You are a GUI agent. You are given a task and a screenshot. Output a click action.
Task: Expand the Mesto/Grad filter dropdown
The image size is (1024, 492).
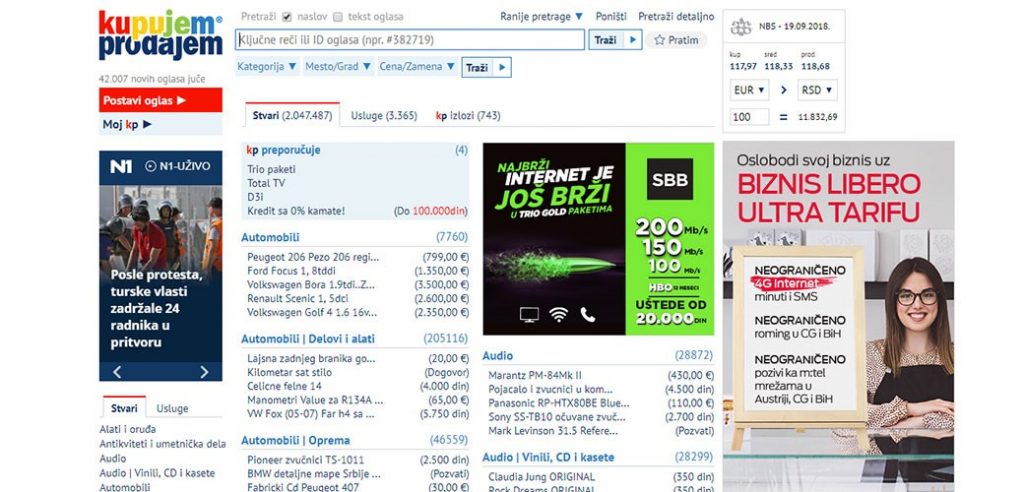[338, 67]
